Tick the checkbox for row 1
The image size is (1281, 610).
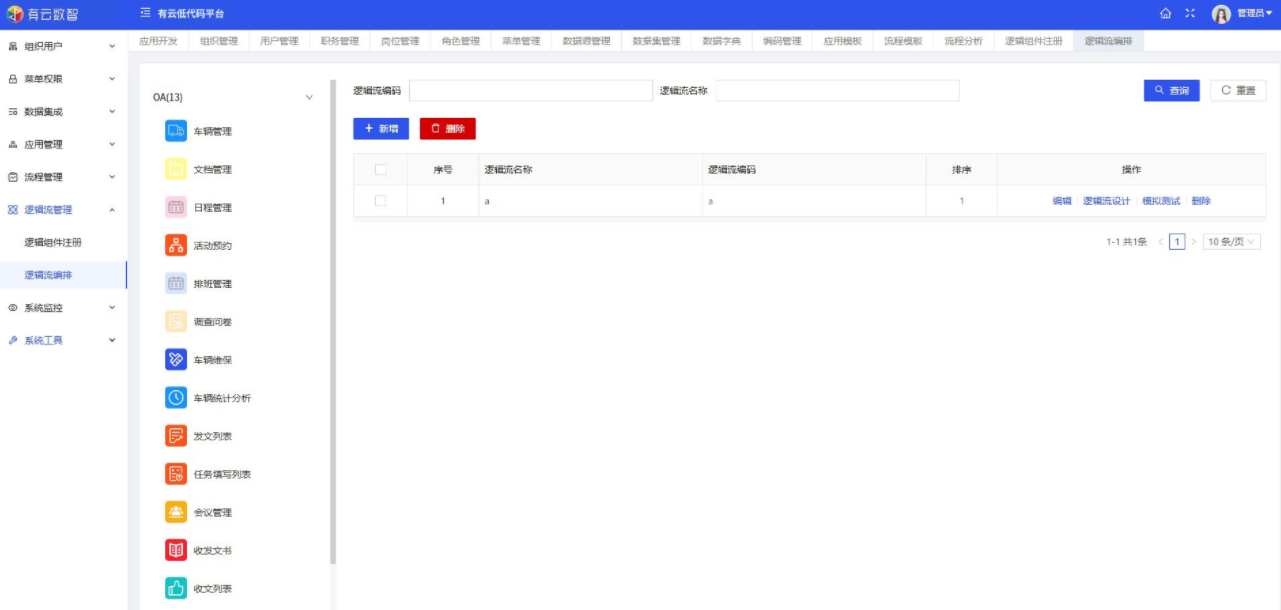pyautogui.click(x=380, y=201)
